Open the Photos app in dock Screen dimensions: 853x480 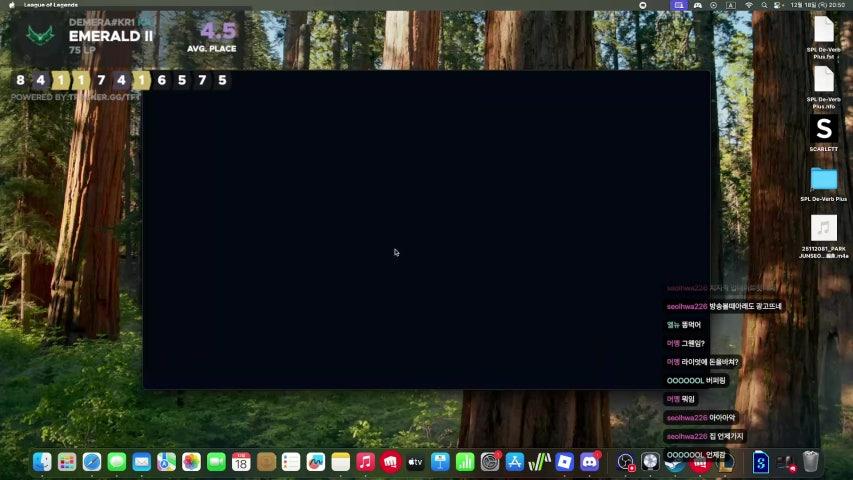pyautogui.click(x=191, y=462)
